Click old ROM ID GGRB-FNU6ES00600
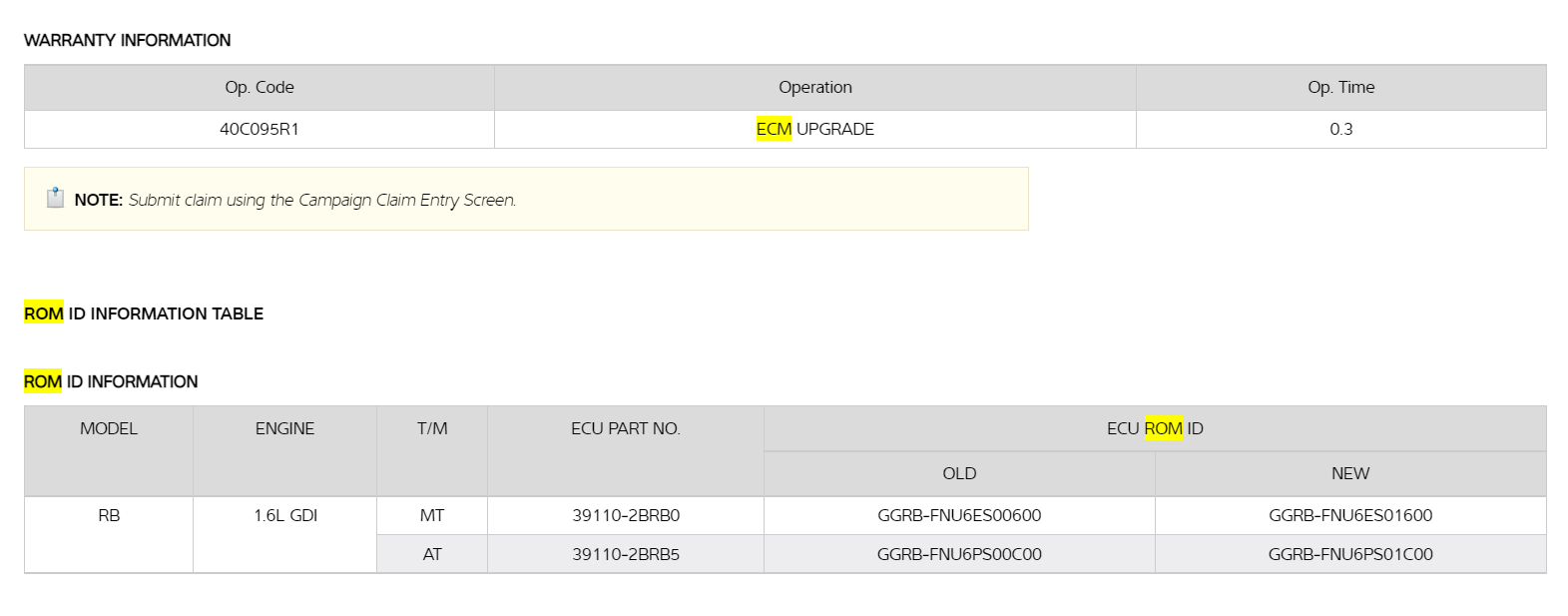1568x616 pixels. 959,515
